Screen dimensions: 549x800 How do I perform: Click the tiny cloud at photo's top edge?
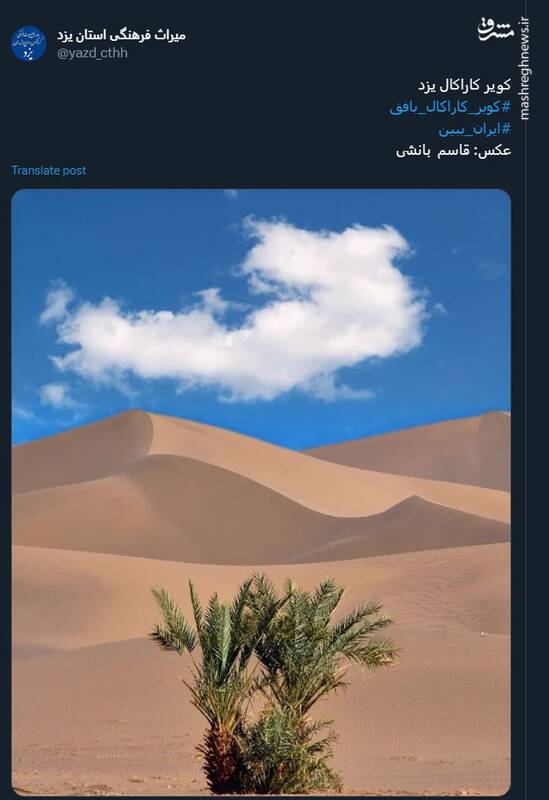coord(231,193)
